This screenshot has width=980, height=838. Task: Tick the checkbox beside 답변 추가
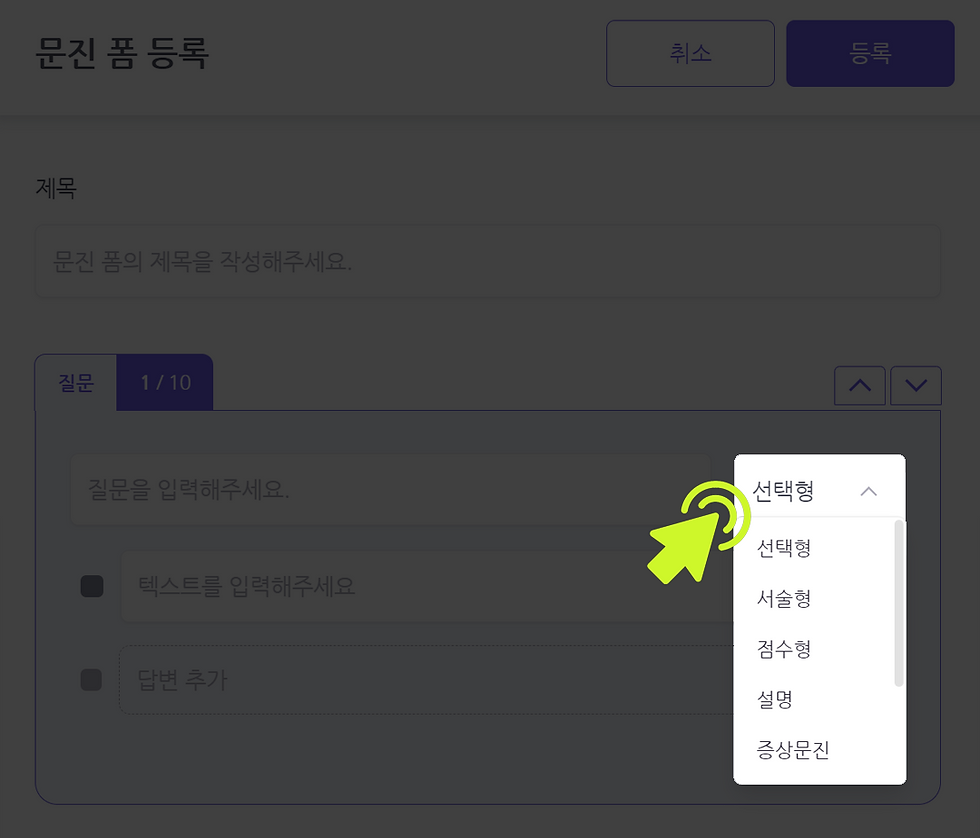click(91, 679)
